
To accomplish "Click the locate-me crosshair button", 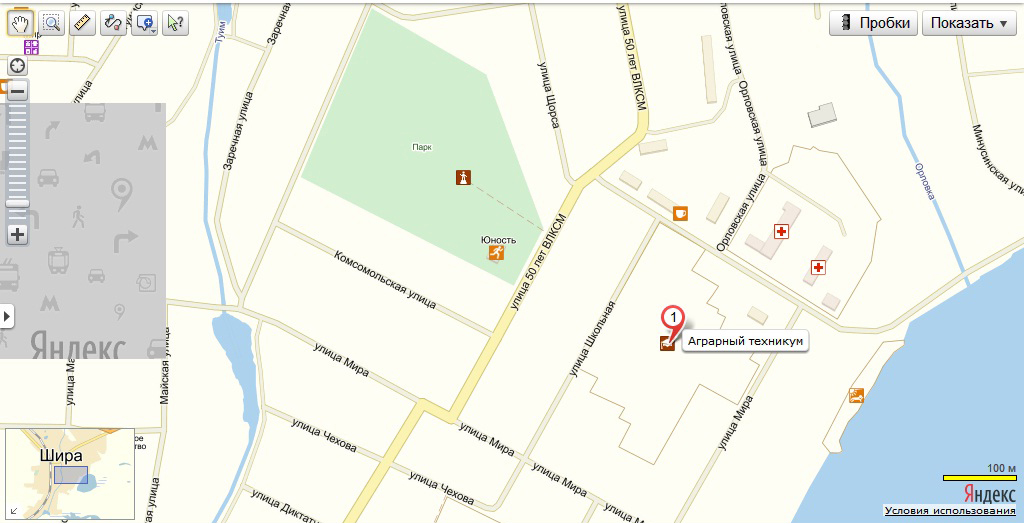I will (18, 66).
